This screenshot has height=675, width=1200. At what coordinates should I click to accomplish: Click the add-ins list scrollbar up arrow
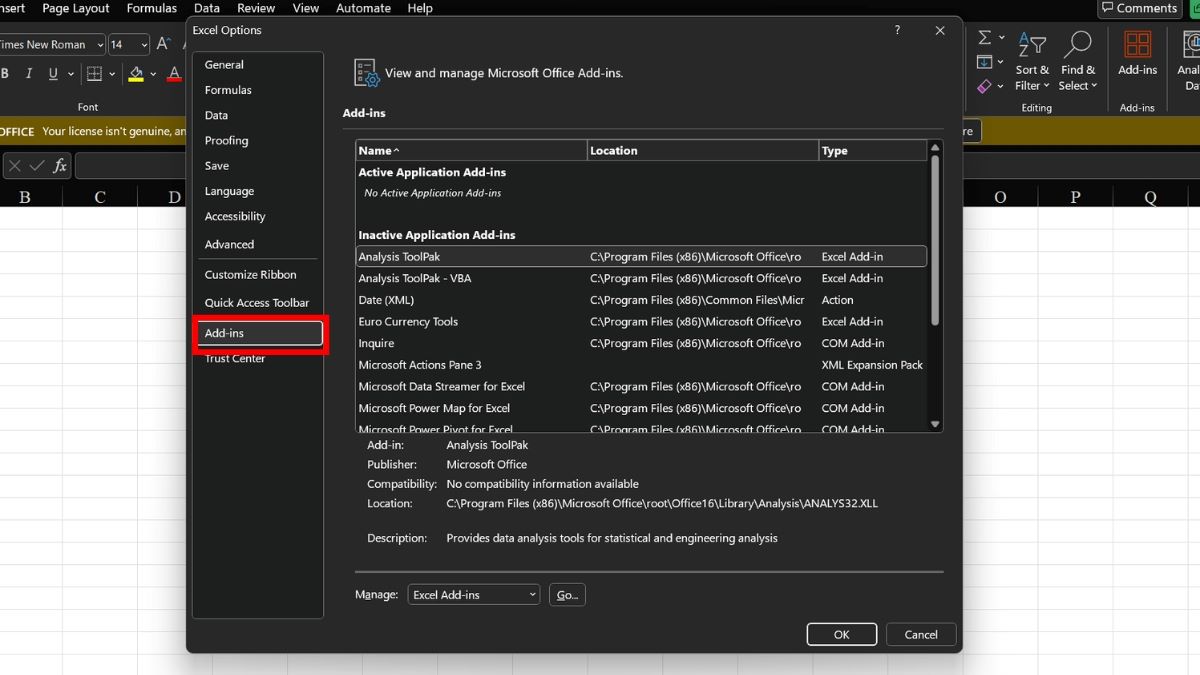(936, 148)
